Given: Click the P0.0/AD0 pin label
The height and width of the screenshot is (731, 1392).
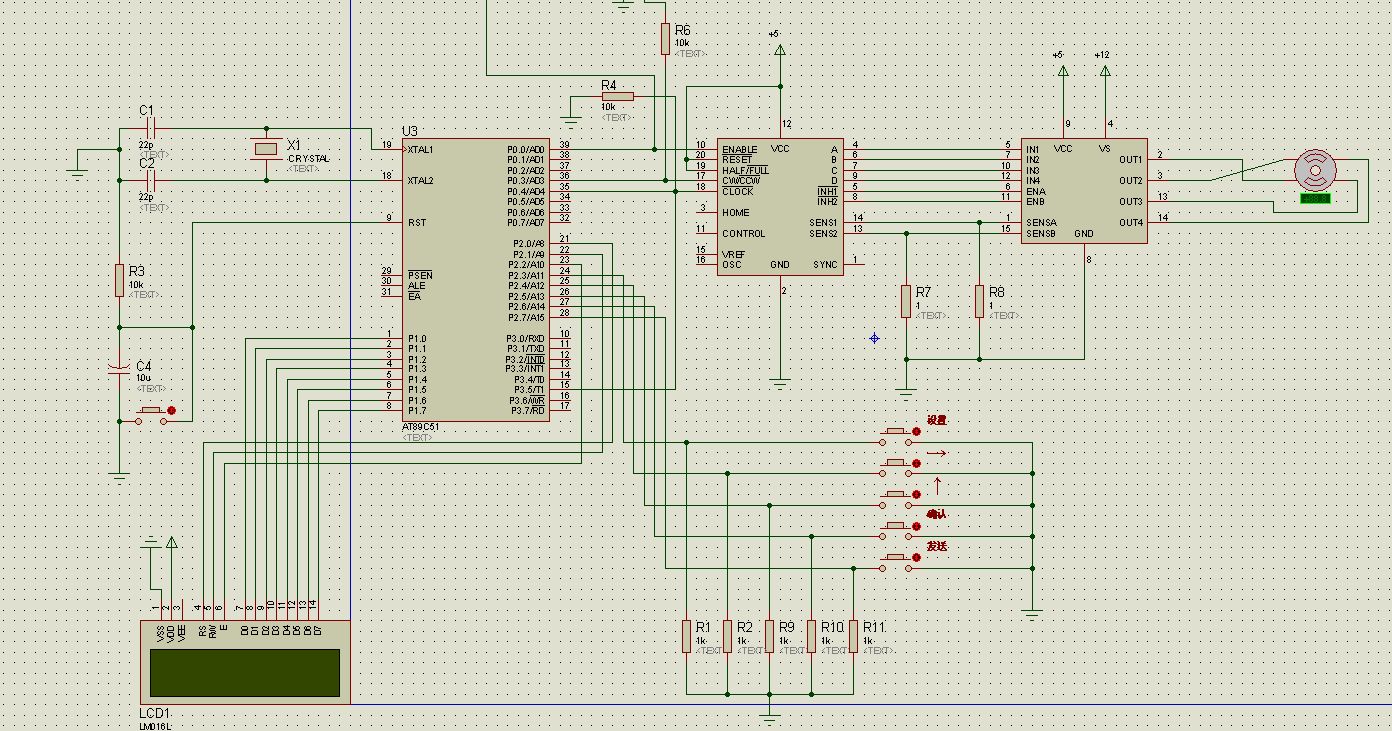Looking at the screenshot, I should [526, 150].
